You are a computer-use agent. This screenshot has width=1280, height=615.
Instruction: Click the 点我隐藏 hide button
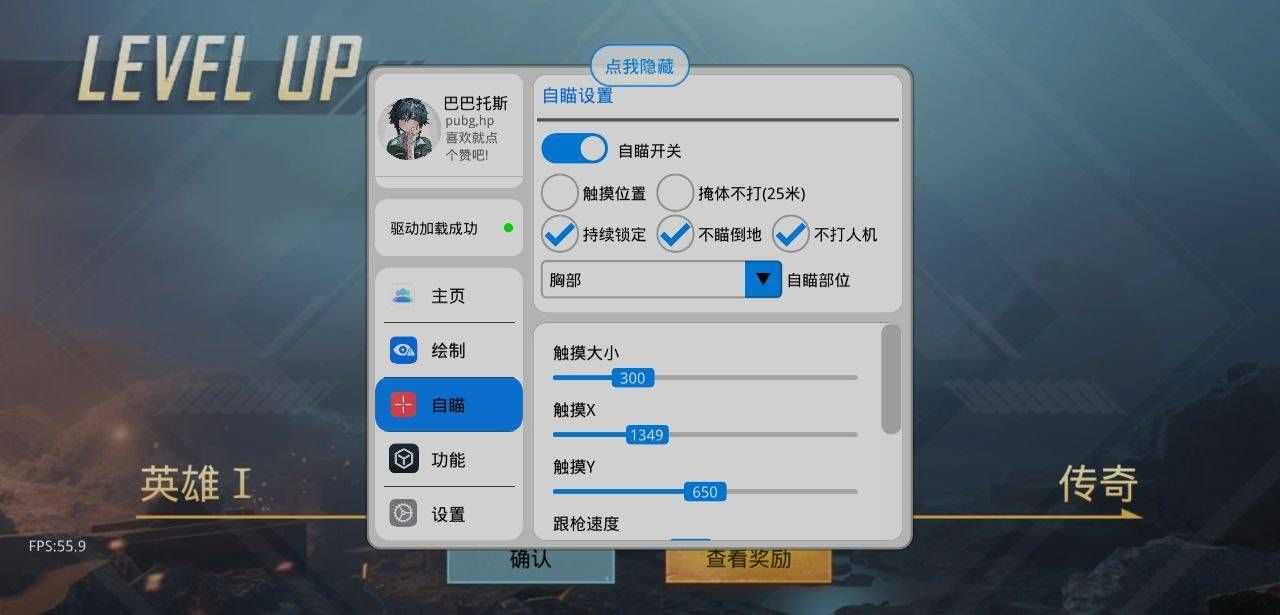(640, 66)
